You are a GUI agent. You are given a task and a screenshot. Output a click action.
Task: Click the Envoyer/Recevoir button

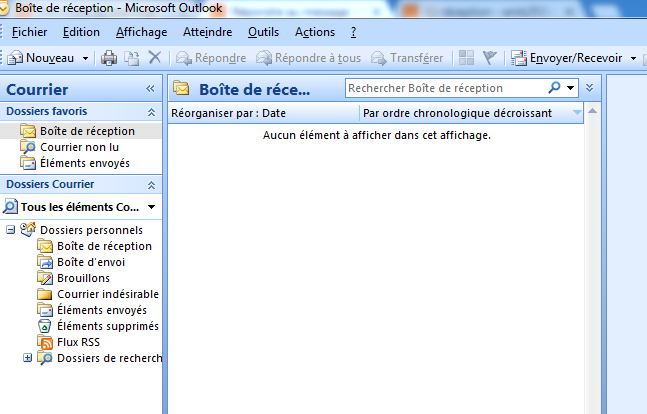tap(567, 58)
